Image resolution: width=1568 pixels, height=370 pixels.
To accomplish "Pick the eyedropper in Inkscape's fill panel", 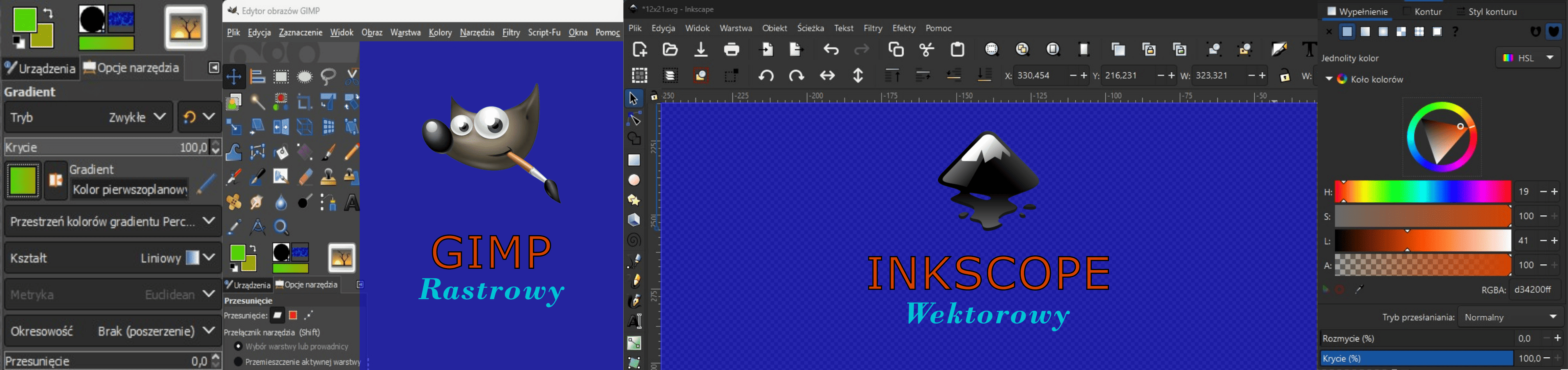I will point(1360,289).
